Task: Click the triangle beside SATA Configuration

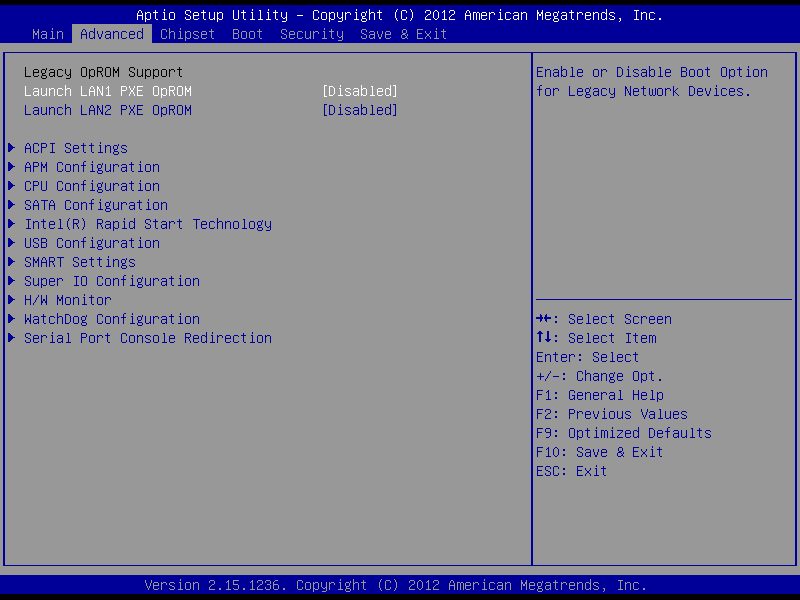Action: (12, 205)
